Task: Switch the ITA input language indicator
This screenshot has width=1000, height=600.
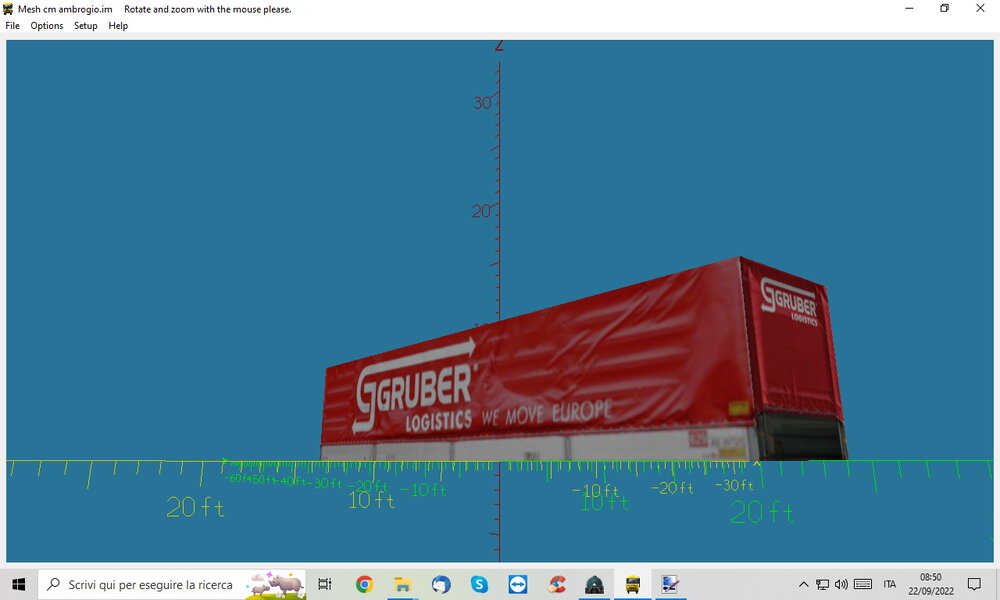Action: tap(890, 584)
